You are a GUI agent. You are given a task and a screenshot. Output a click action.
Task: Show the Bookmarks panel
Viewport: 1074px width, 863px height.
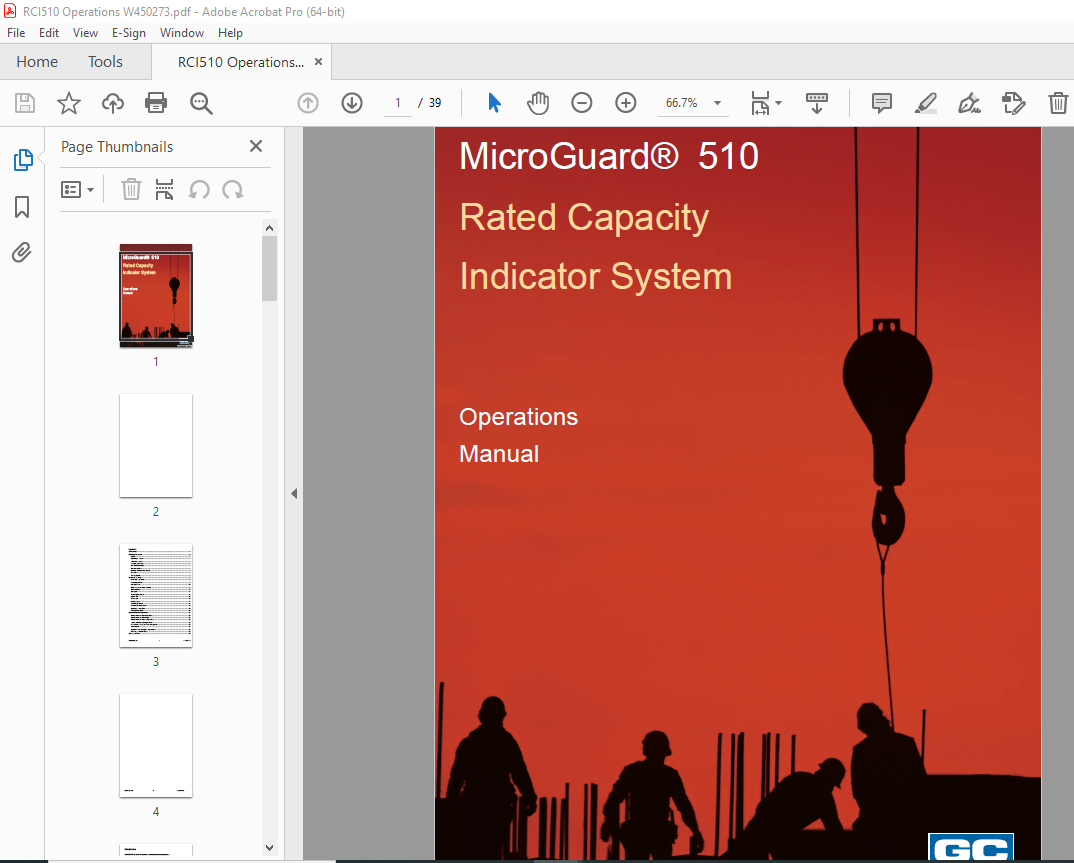(x=22, y=207)
